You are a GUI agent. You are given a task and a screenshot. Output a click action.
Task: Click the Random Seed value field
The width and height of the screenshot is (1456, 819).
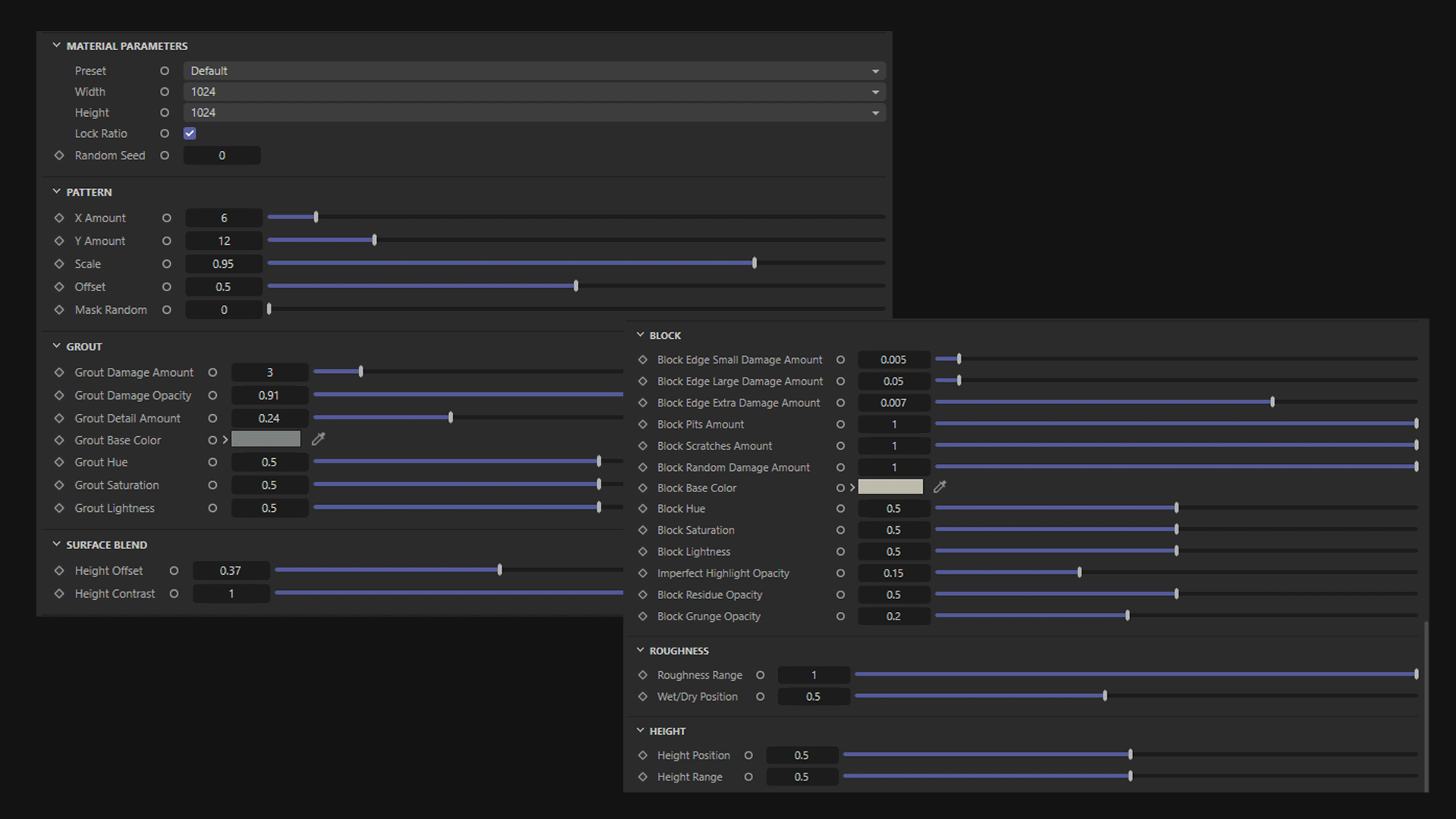point(222,155)
